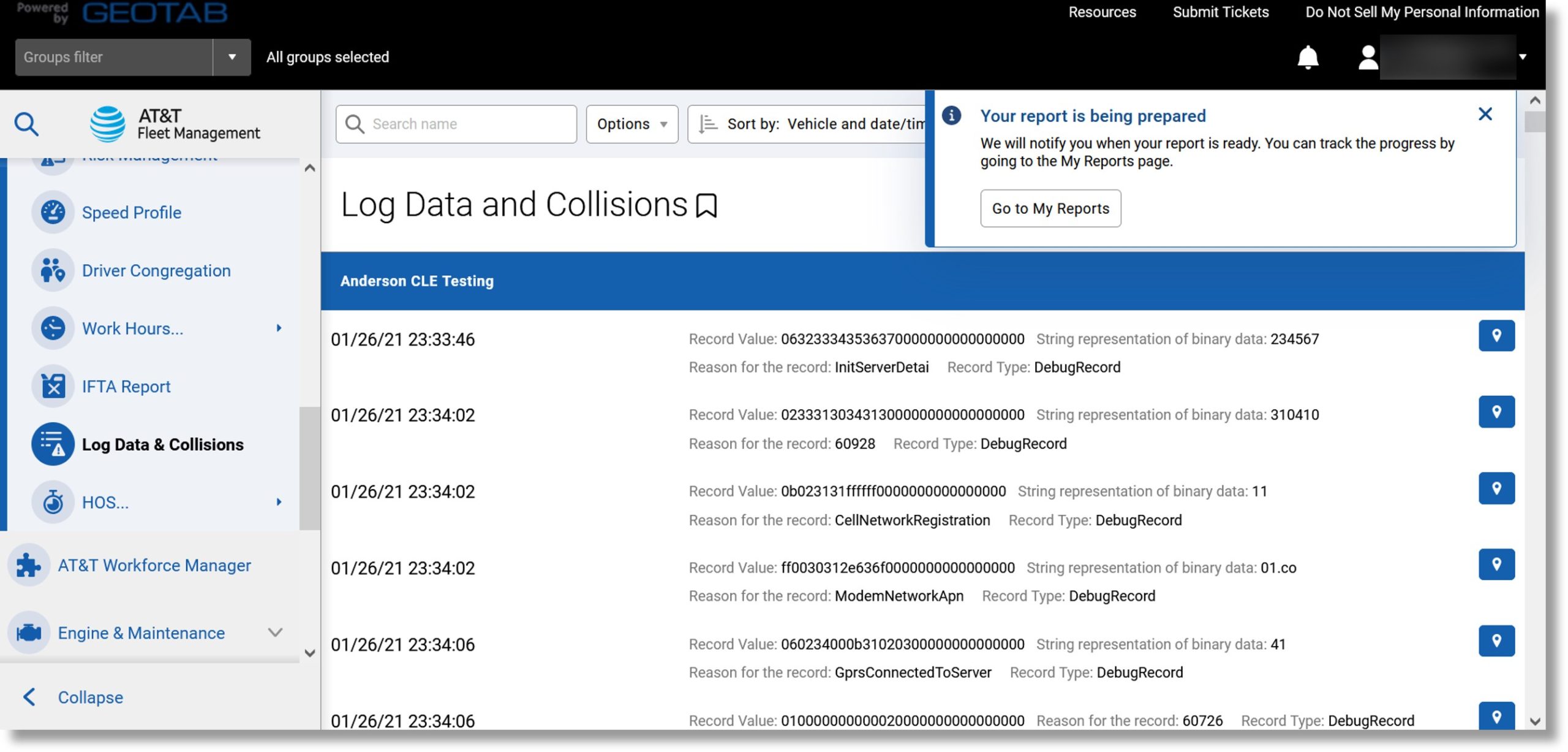Click the Log Data and Collisions page title
The image size is (1568, 752).
coord(513,205)
